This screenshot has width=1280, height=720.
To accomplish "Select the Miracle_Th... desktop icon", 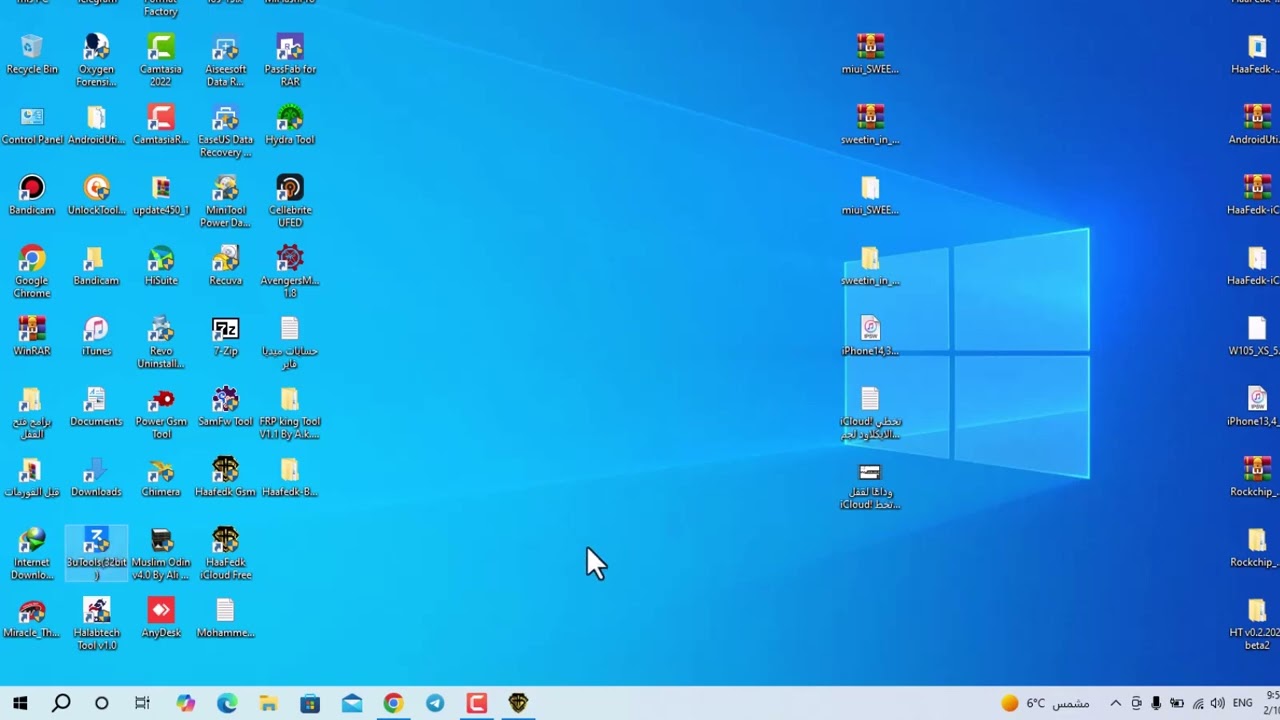I will coord(32,618).
